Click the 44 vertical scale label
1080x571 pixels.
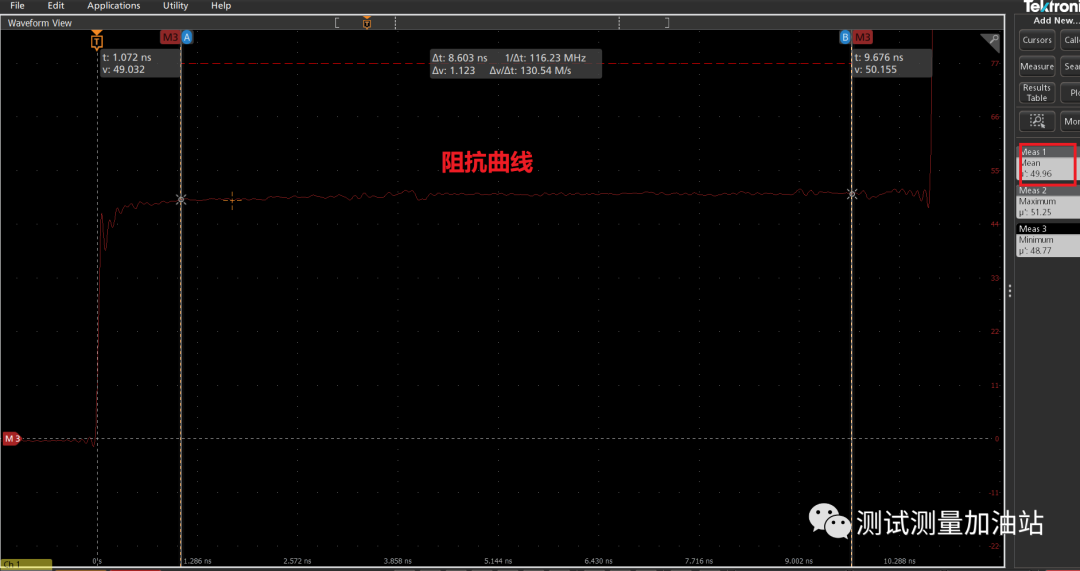coord(995,225)
